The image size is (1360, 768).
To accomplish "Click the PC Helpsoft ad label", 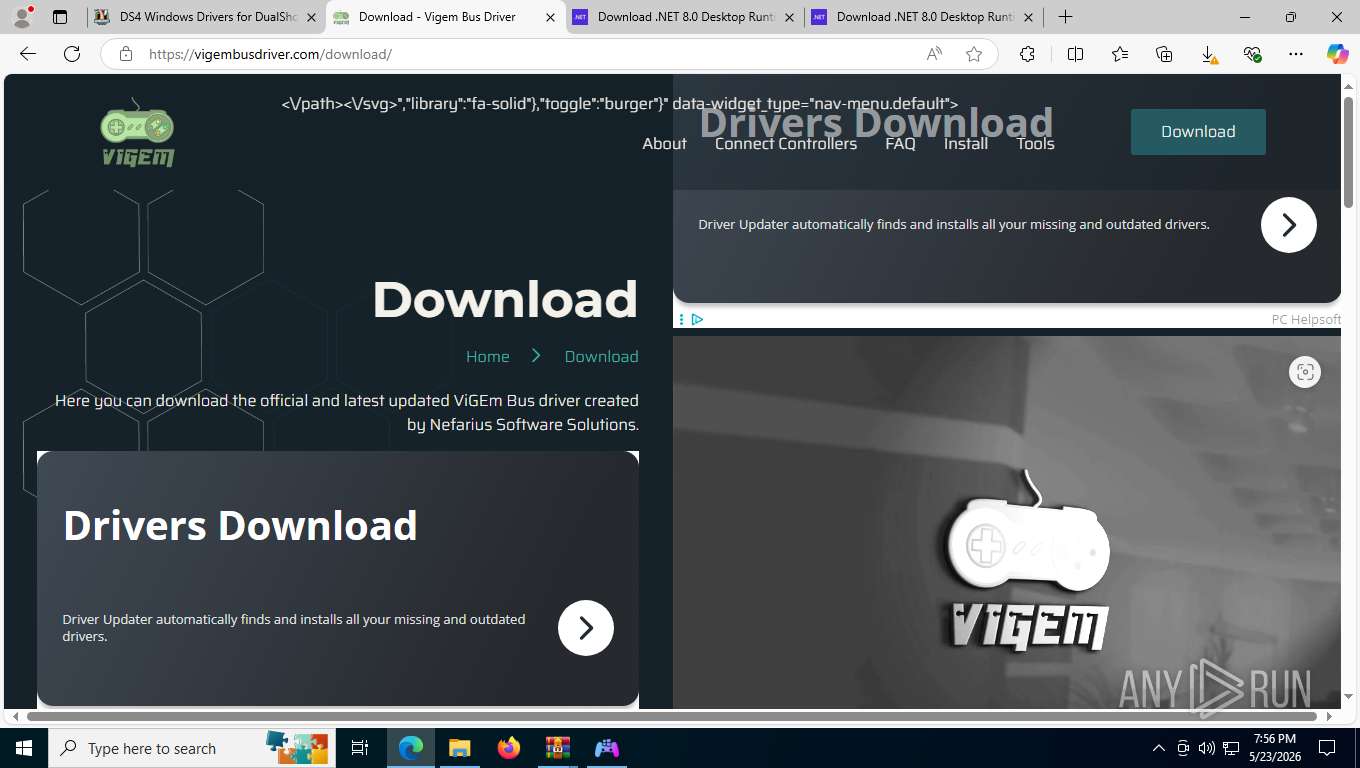I will 1306,319.
